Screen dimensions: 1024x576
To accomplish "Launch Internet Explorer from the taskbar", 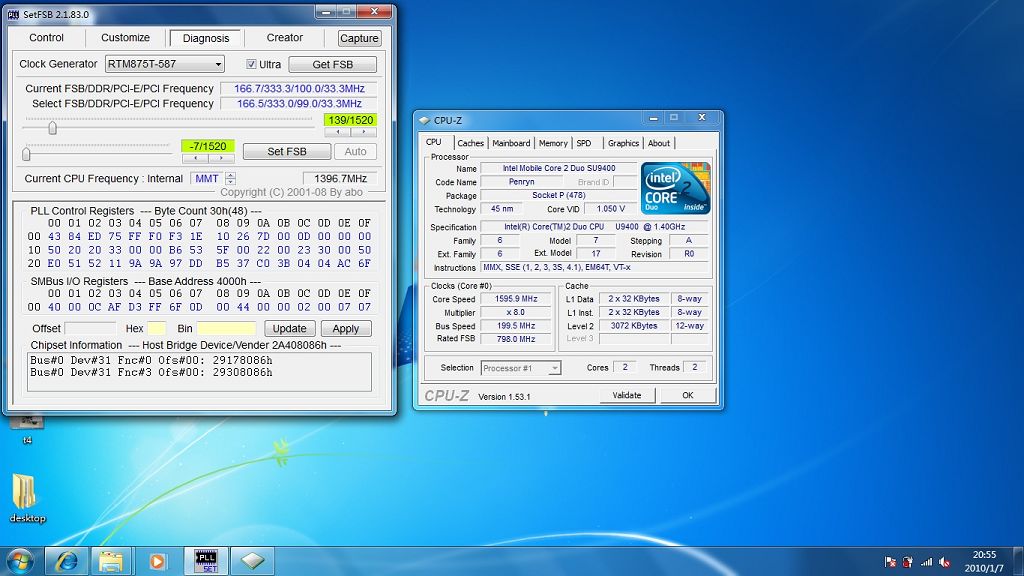I will click(66, 561).
